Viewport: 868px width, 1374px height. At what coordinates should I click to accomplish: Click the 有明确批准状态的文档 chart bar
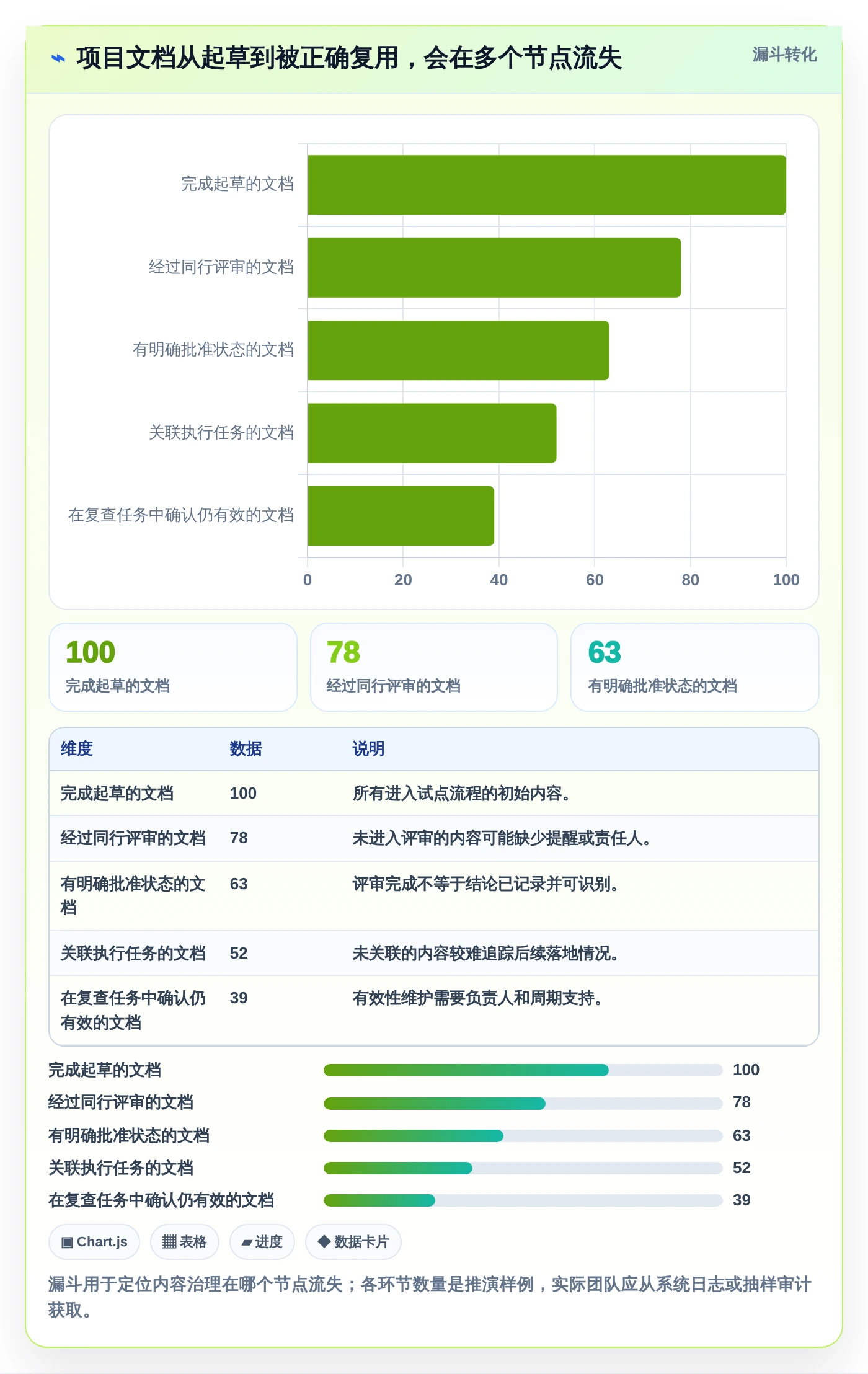click(458, 350)
